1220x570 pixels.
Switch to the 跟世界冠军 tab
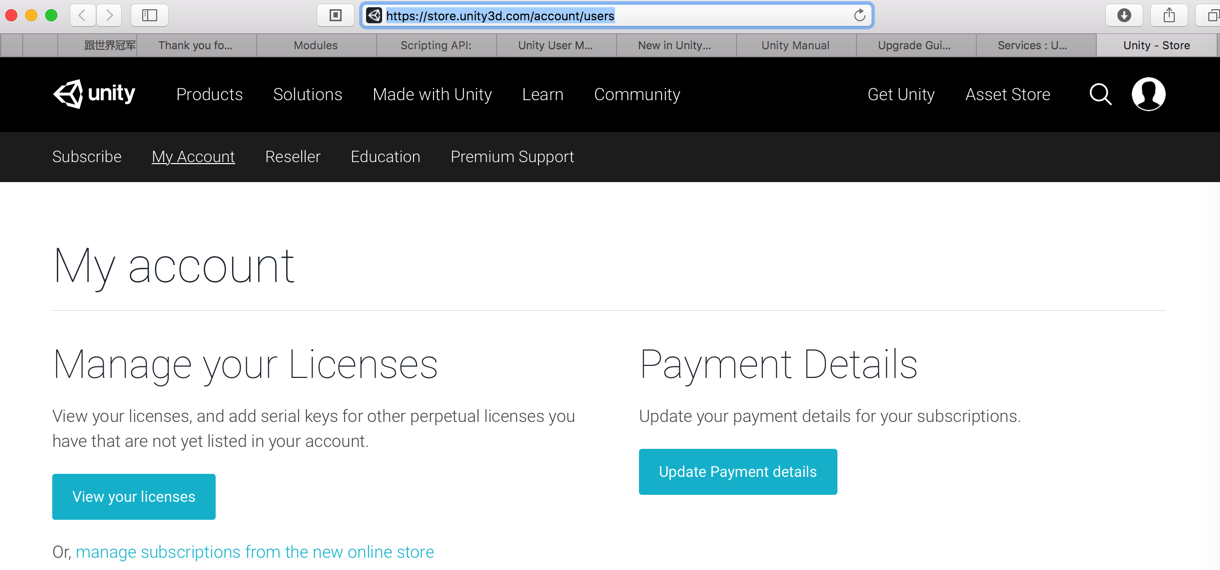(x=97, y=45)
